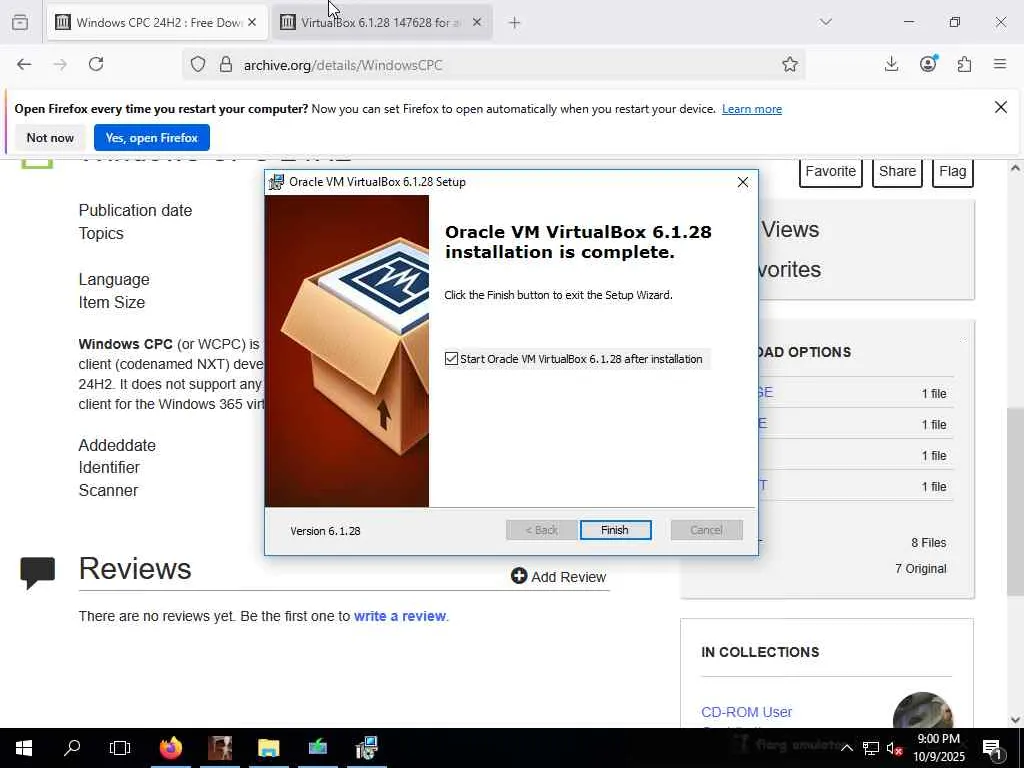Click the Favorite button on archive.org

click(831, 172)
